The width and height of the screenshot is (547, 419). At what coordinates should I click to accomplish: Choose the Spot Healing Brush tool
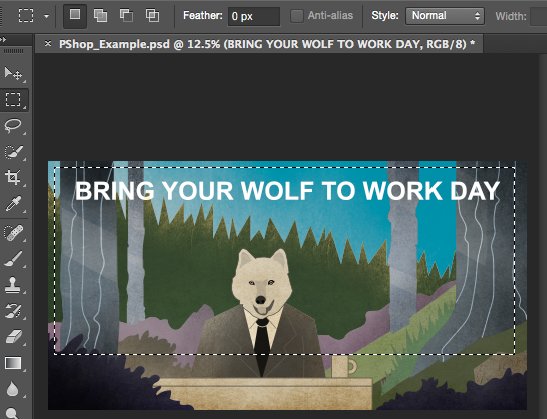click(x=13, y=232)
